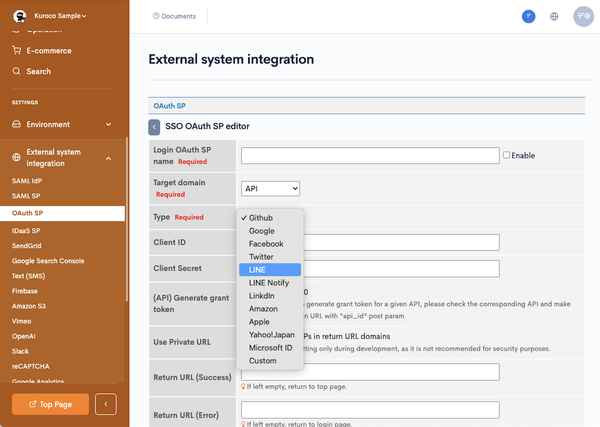
Task: Click the Environment icon in sidebar
Action: tap(16, 124)
